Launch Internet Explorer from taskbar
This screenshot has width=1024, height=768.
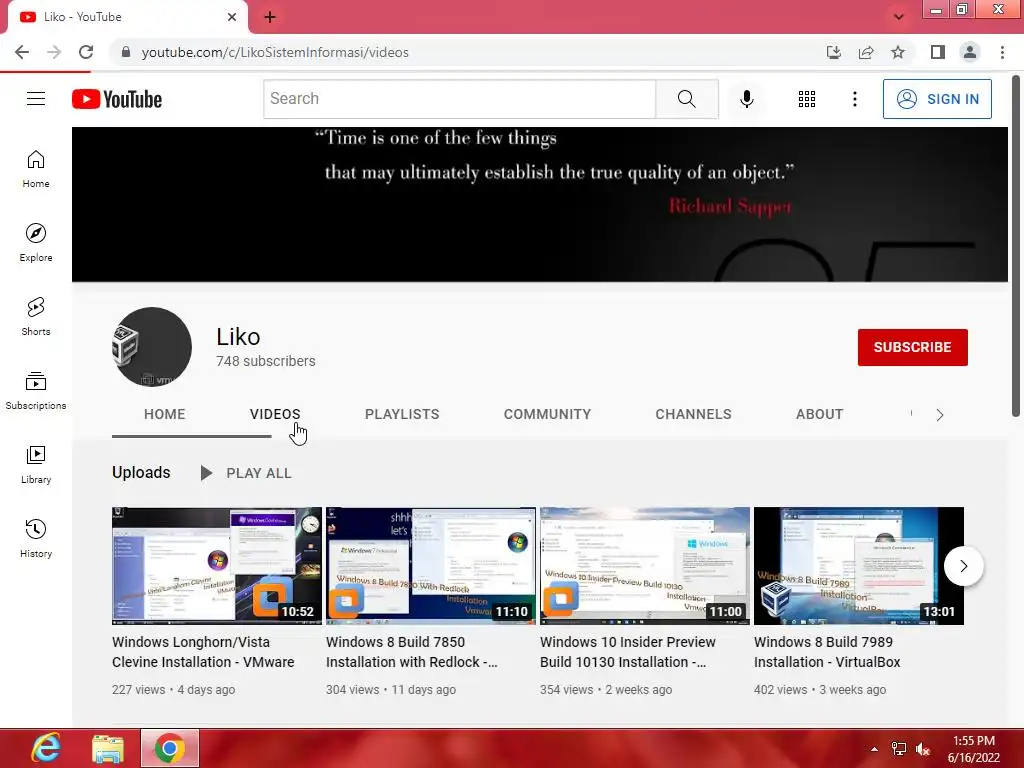tap(46, 748)
